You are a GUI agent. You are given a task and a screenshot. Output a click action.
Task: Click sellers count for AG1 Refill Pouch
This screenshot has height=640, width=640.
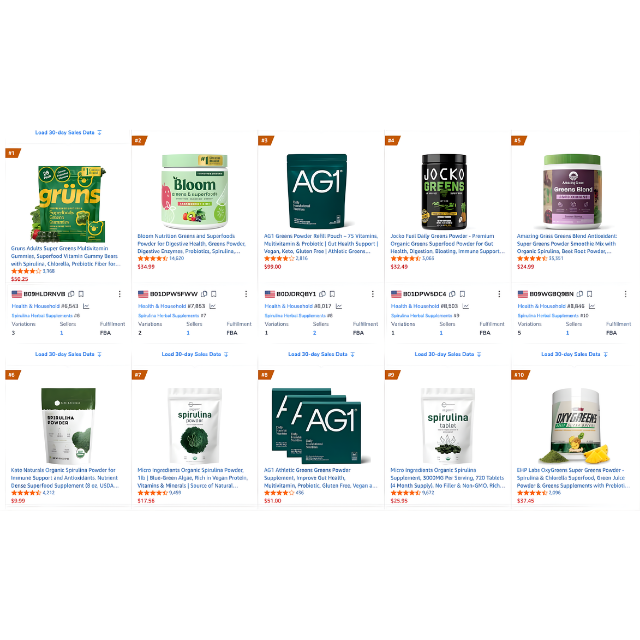tap(314, 333)
